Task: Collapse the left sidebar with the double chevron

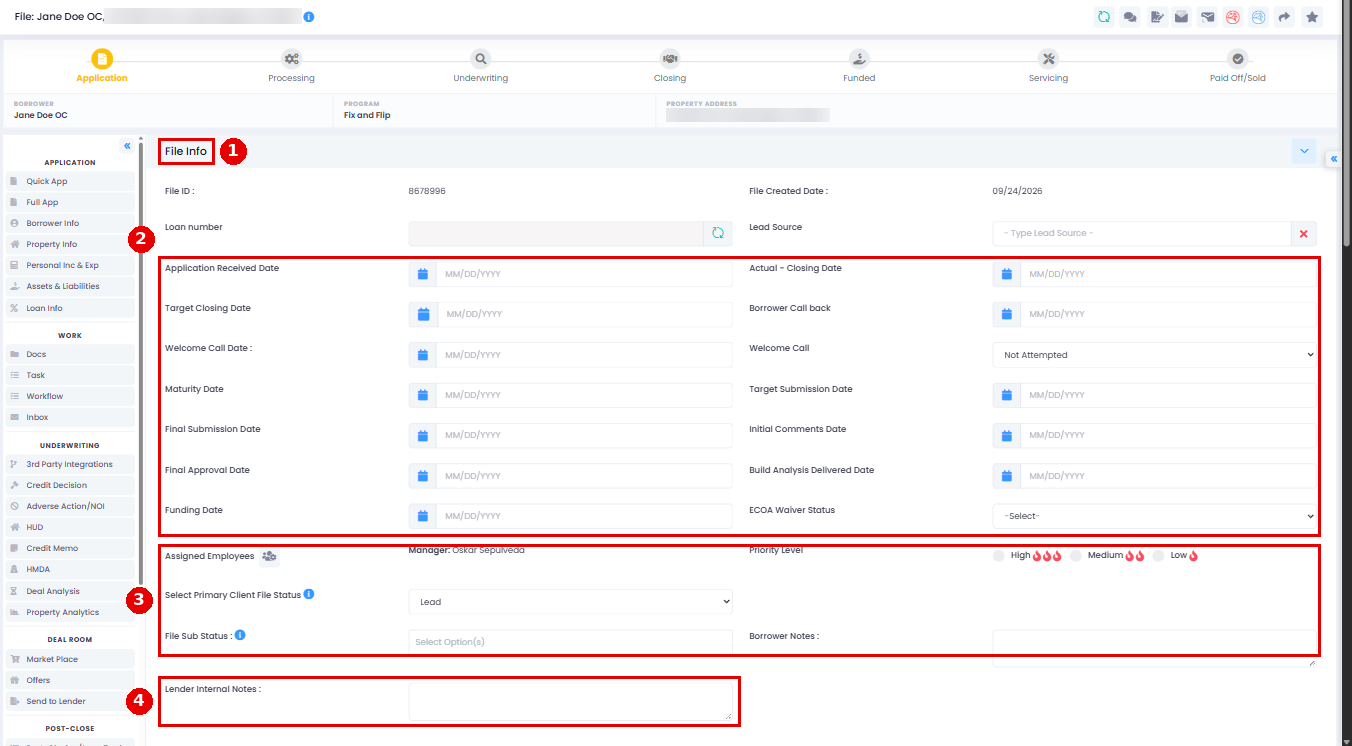Action: (x=127, y=146)
